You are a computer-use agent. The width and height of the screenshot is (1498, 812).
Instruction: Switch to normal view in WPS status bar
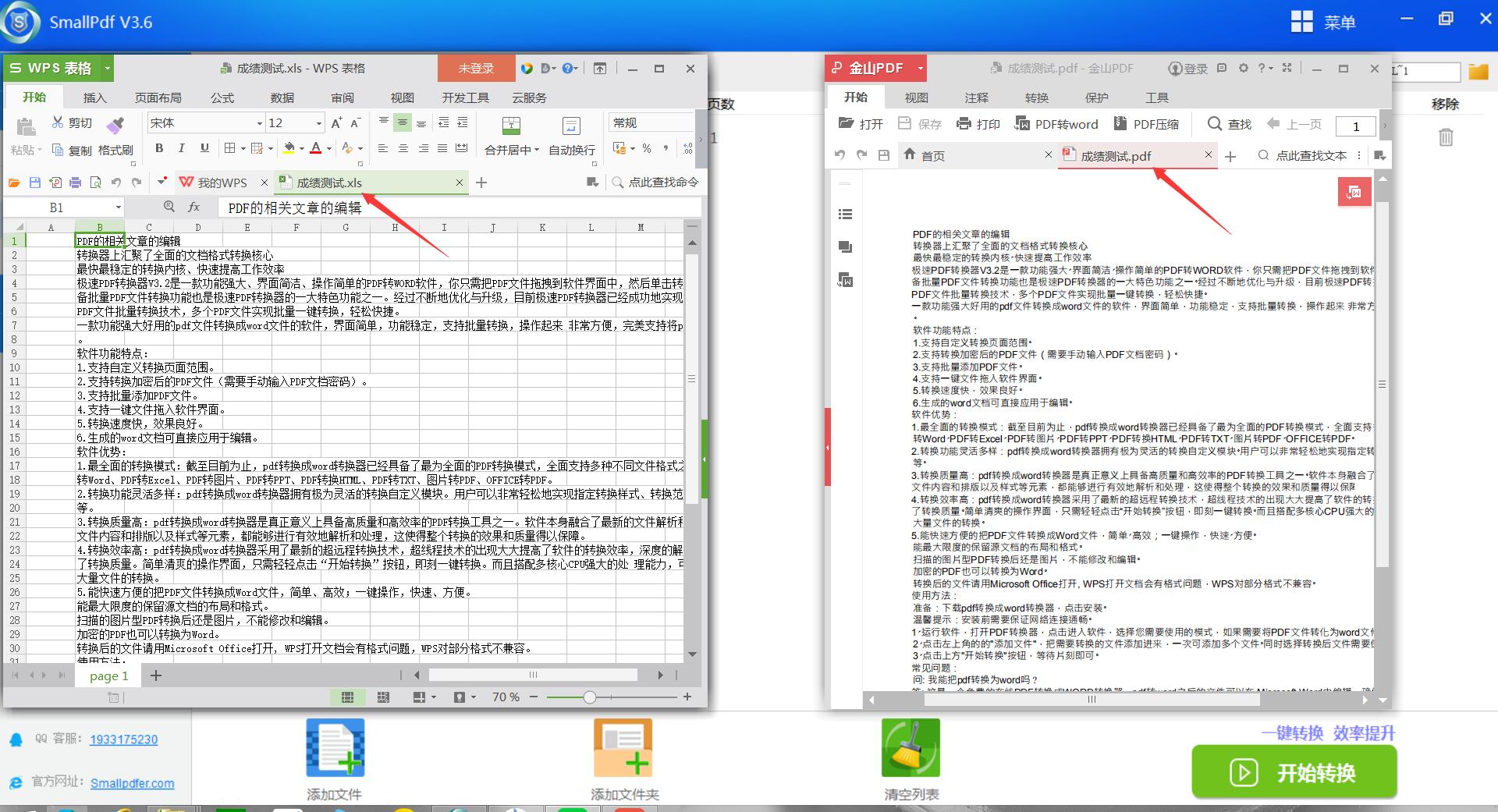(348, 697)
